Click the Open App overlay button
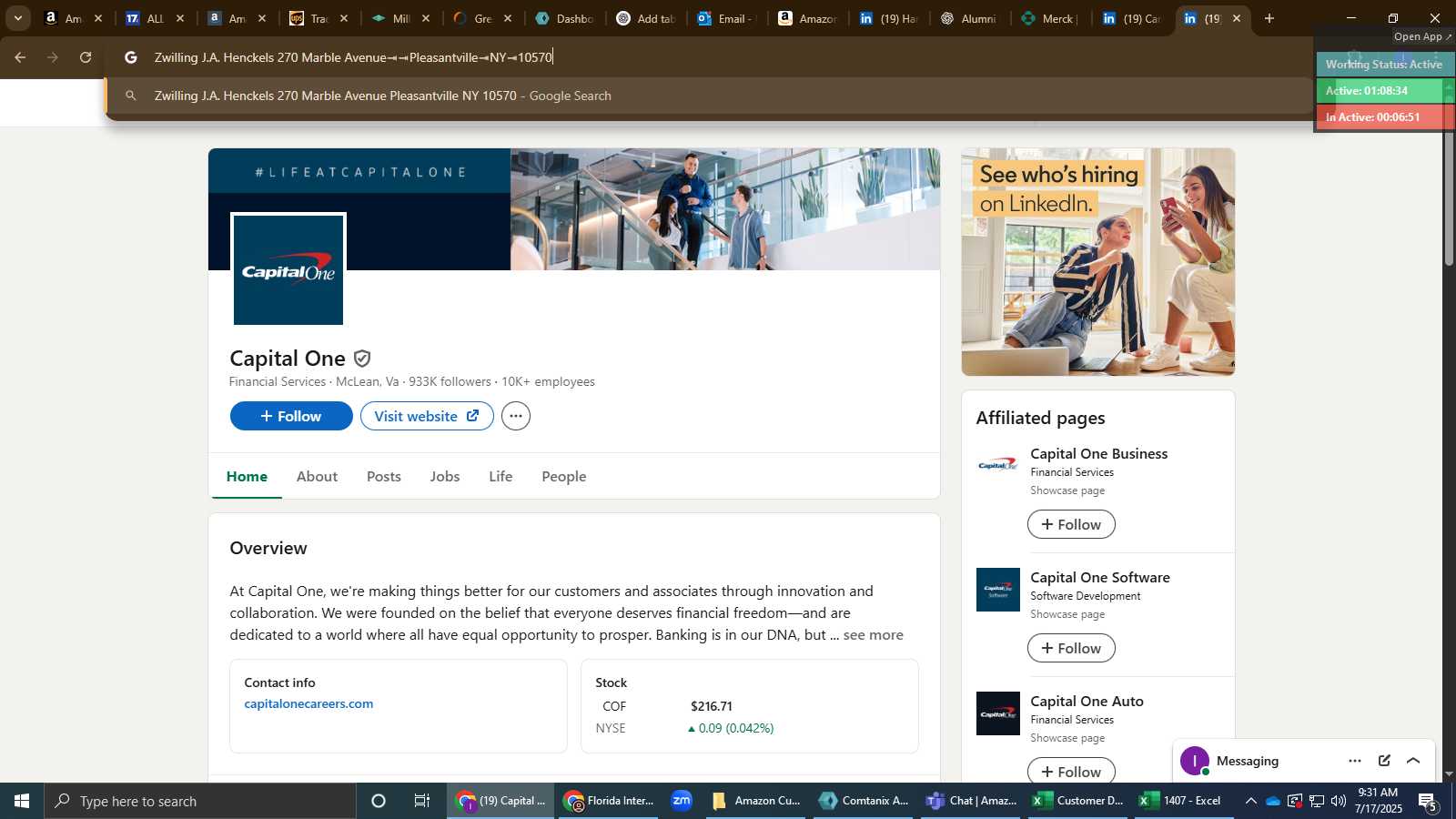 click(1423, 36)
